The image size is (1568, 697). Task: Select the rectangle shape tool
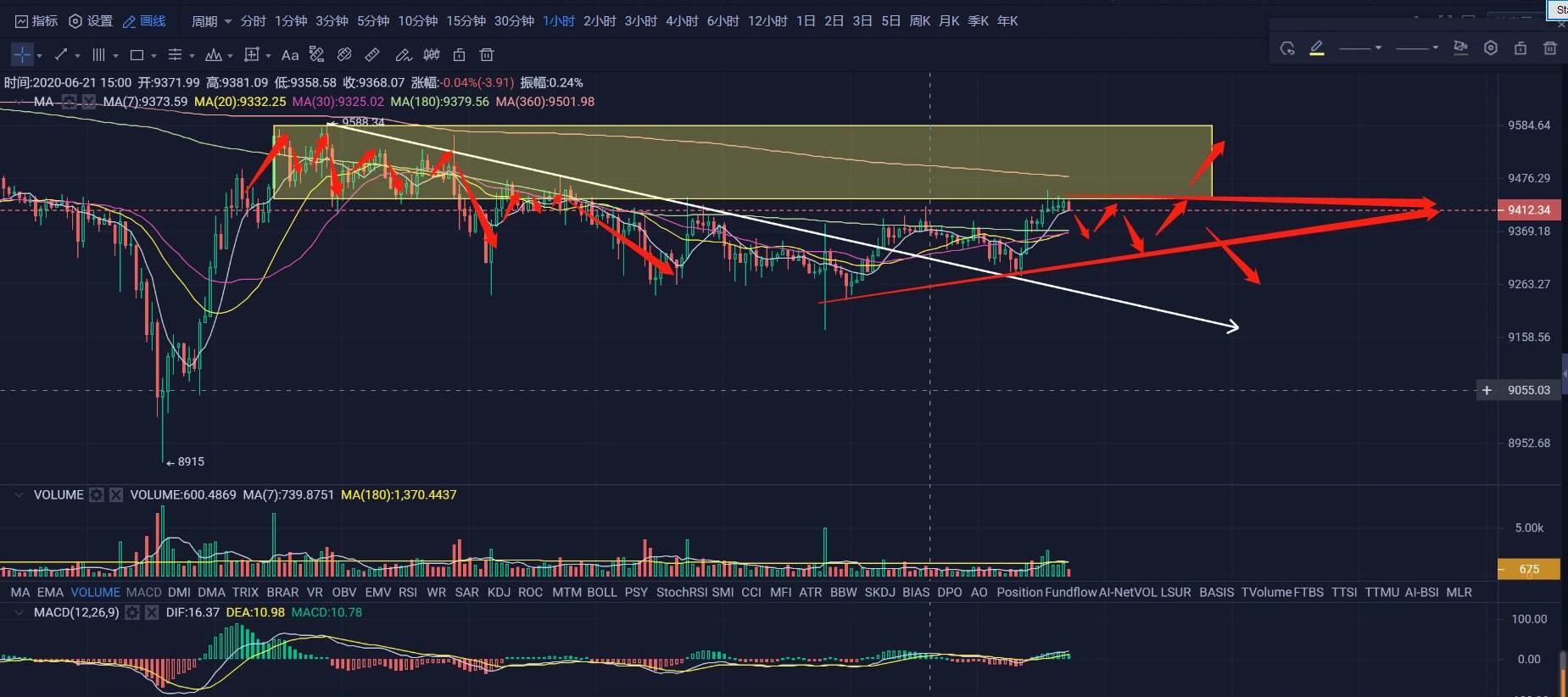[x=137, y=55]
